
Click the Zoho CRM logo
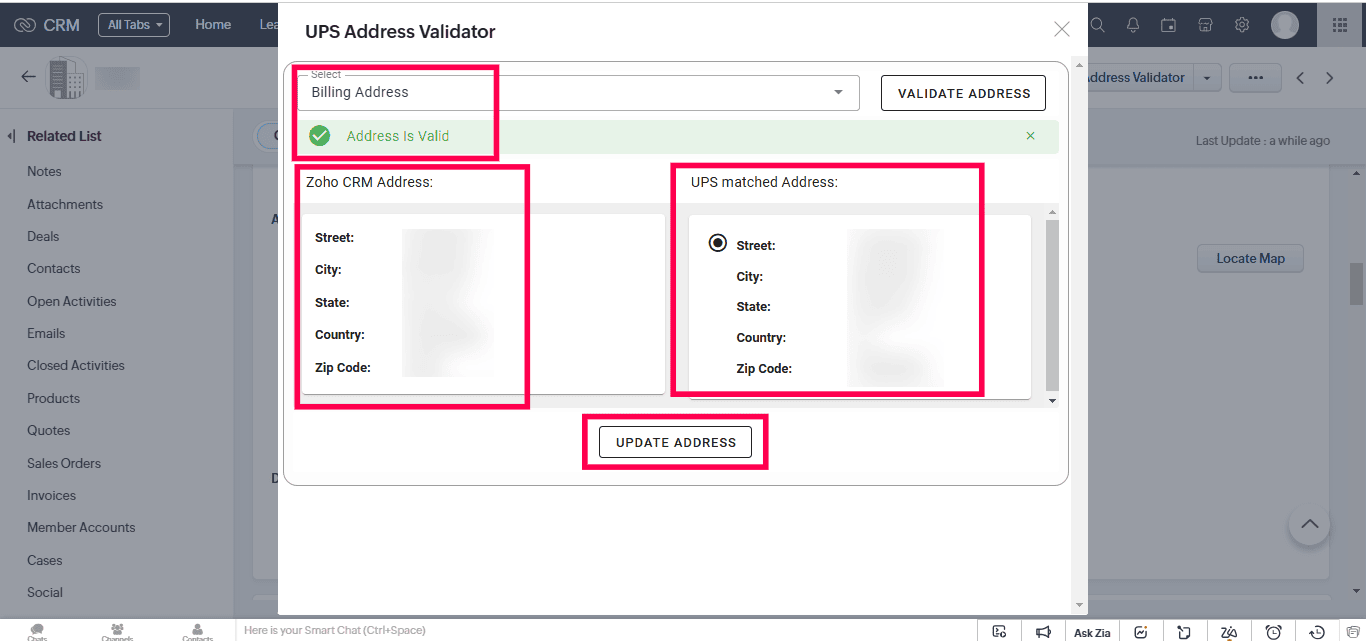click(x=47, y=25)
